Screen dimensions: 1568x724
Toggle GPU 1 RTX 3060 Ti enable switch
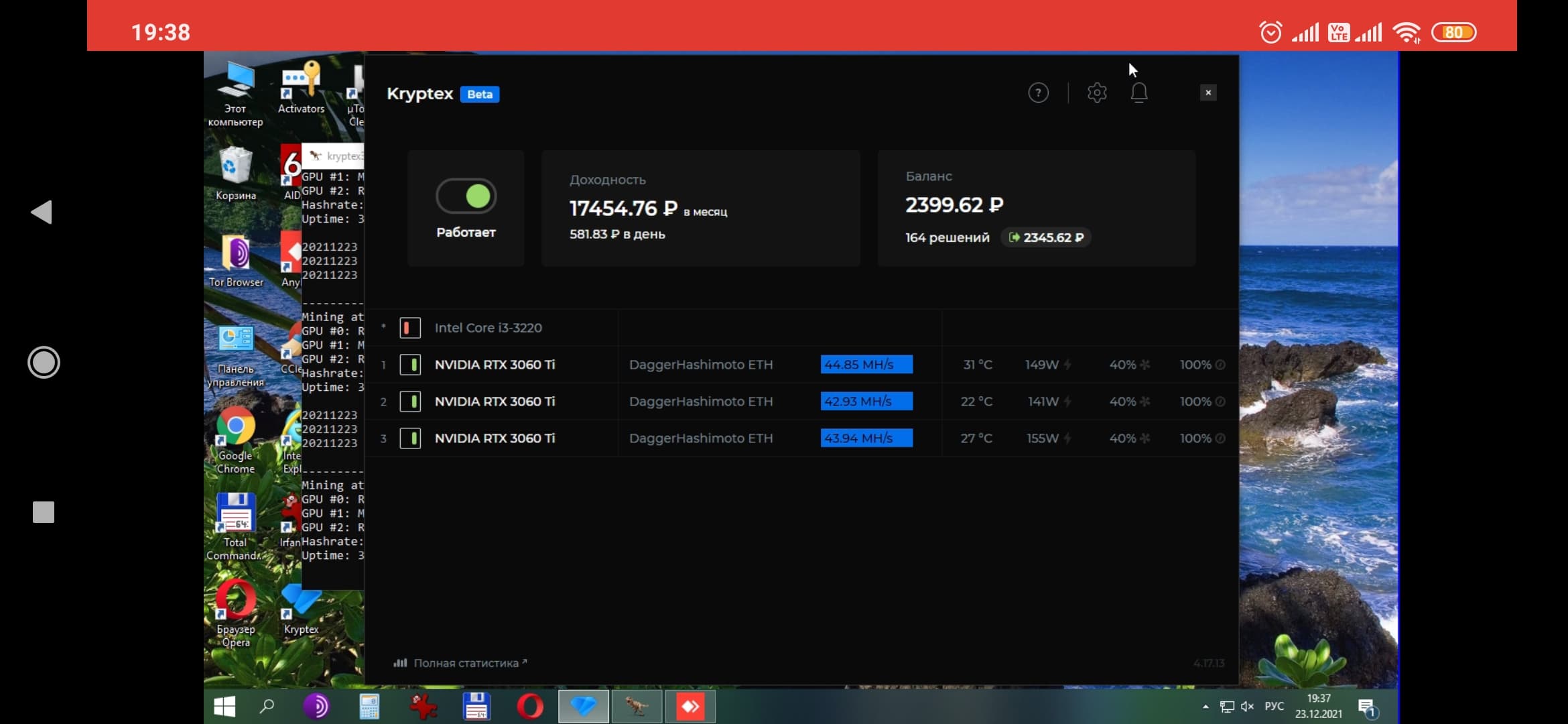(x=410, y=365)
